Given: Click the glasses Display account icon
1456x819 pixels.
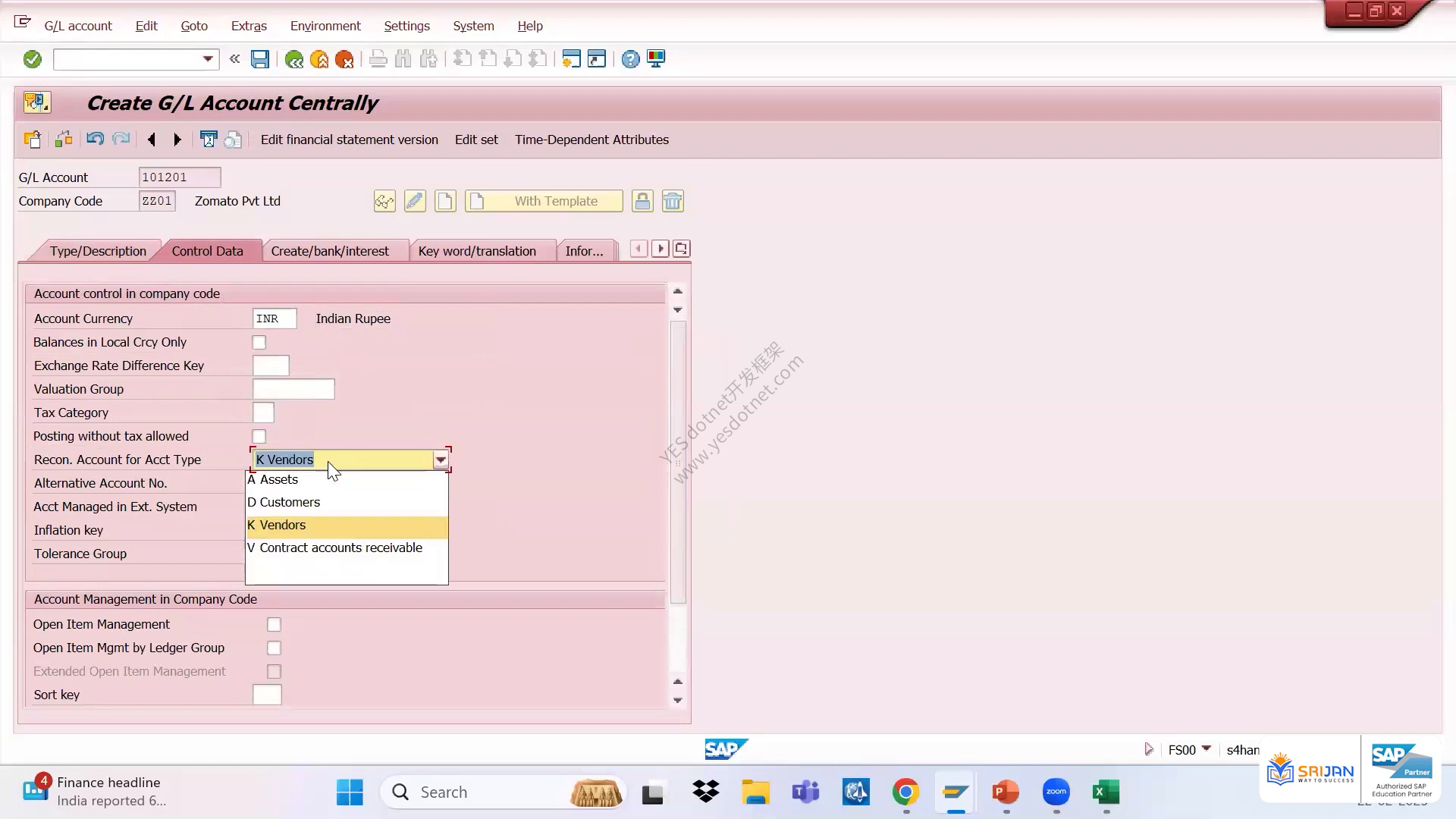Looking at the screenshot, I should (x=384, y=201).
